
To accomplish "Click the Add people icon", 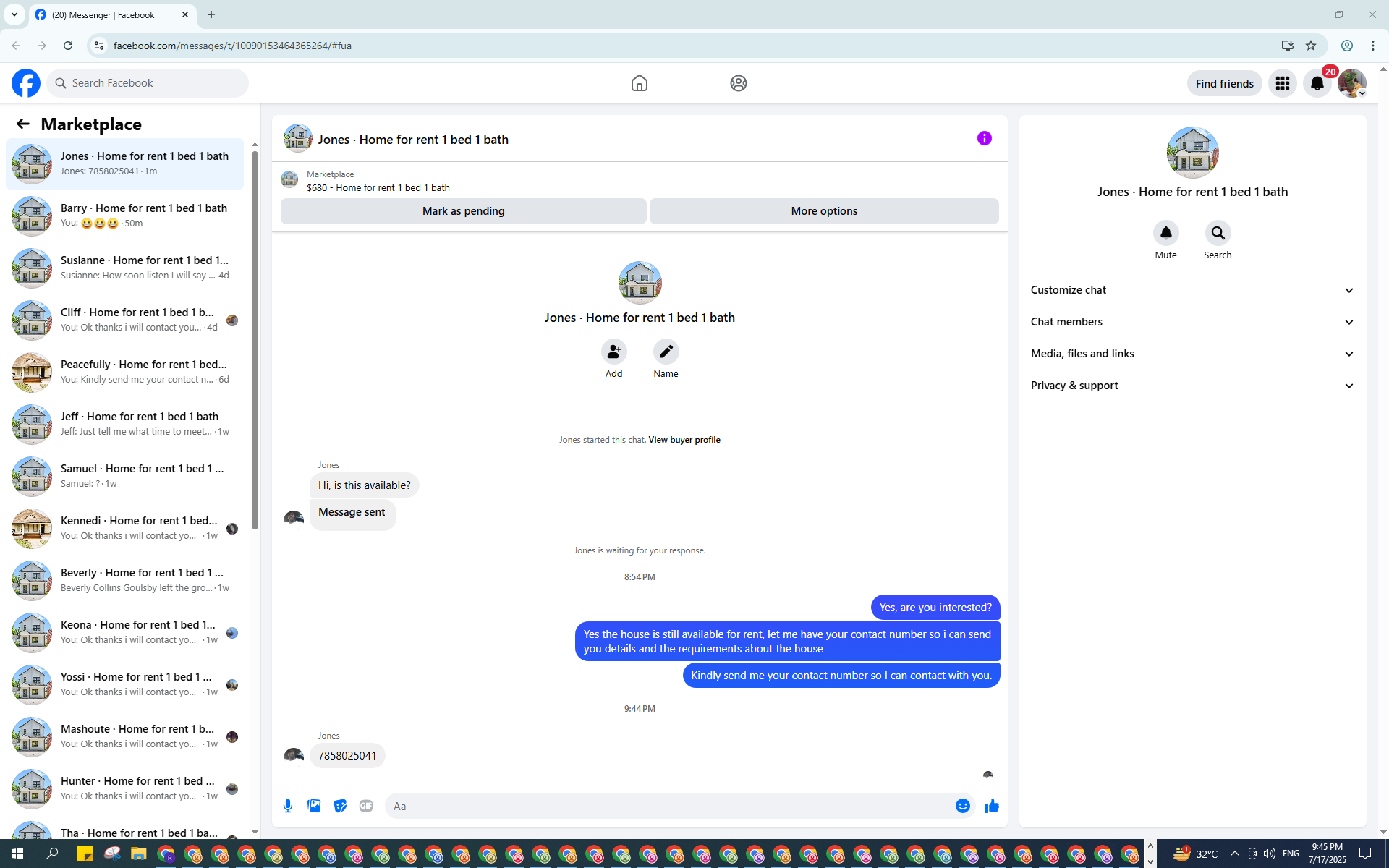I will click(614, 352).
